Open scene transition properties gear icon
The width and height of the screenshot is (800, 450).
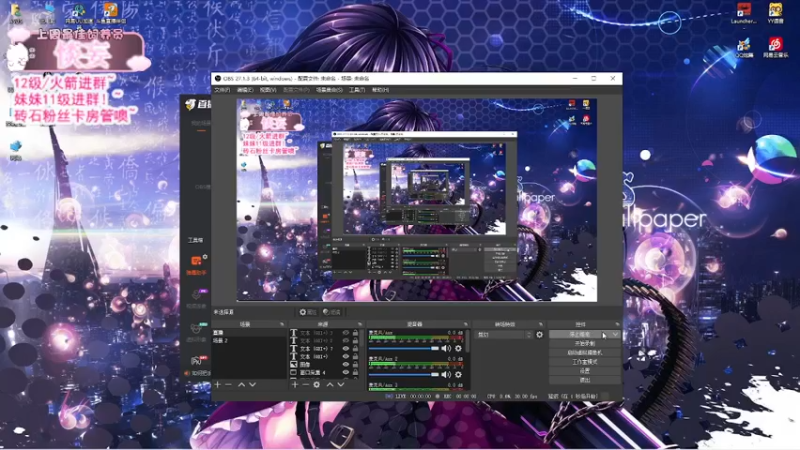click(x=539, y=335)
